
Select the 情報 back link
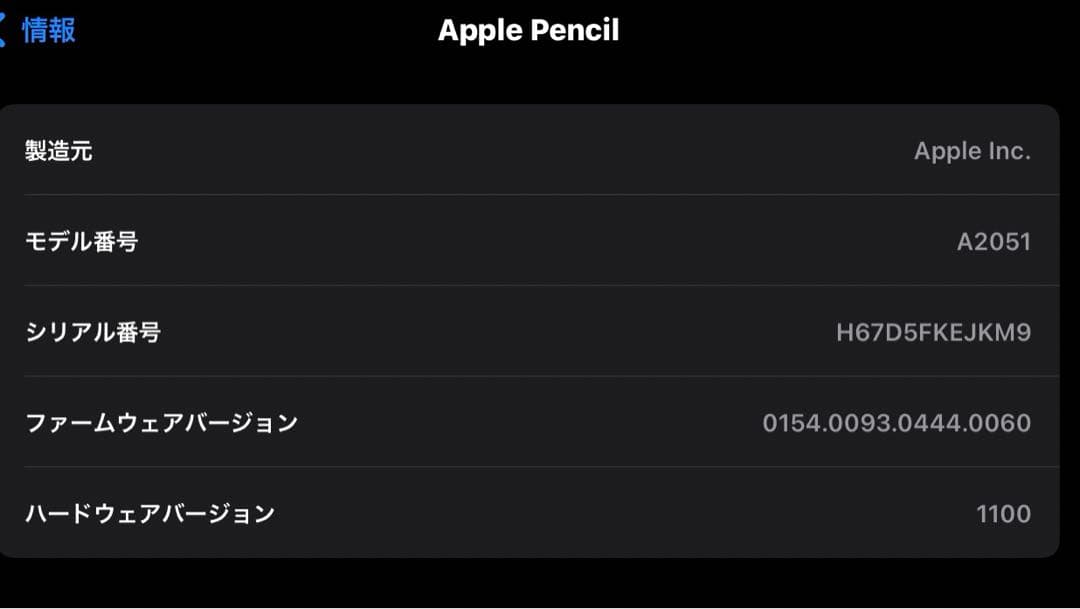[x=48, y=30]
